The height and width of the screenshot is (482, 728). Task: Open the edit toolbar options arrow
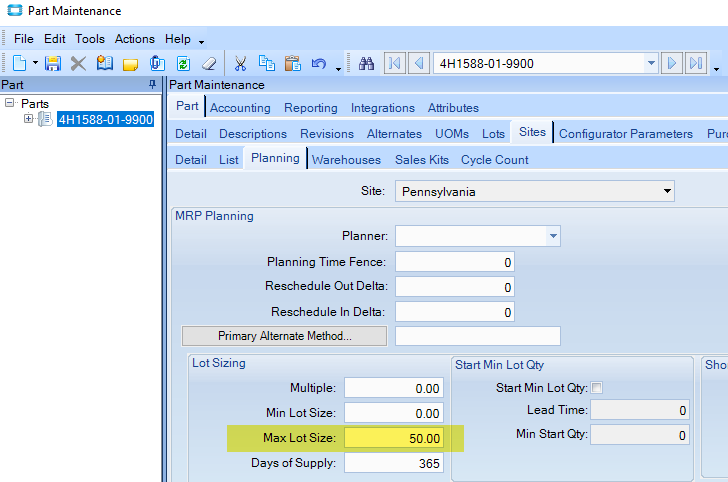(338, 69)
